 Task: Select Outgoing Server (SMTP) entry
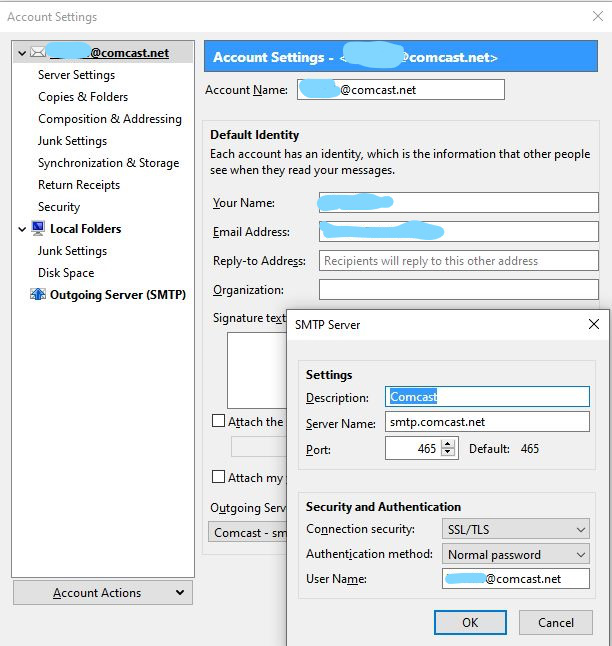click(x=118, y=295)
